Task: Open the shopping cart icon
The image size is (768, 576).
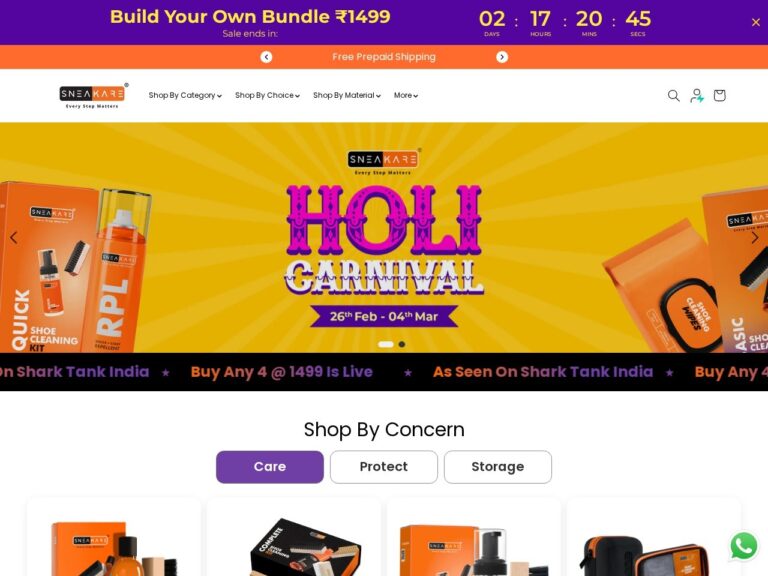Action: pyautogui.click(x=719, y=96)
